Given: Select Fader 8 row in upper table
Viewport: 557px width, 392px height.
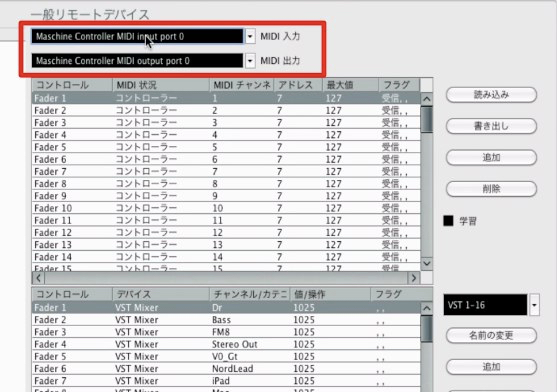Looking at the screenshot, I should 226,184.
